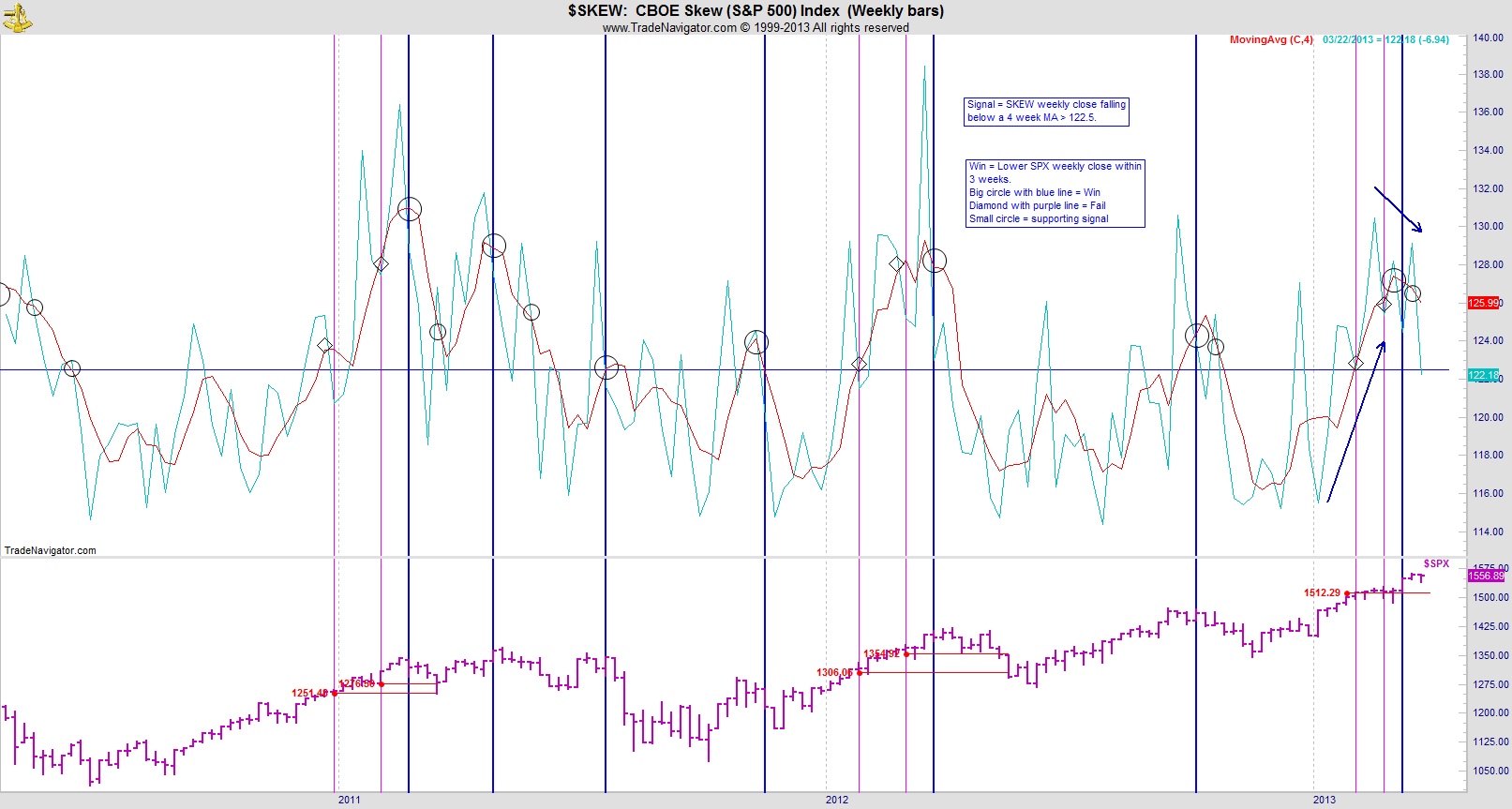This screenshot has width=1512, height=809.
Task: Click the 1200.00 SPX axis label
Action: click(x=1490, y=712)
